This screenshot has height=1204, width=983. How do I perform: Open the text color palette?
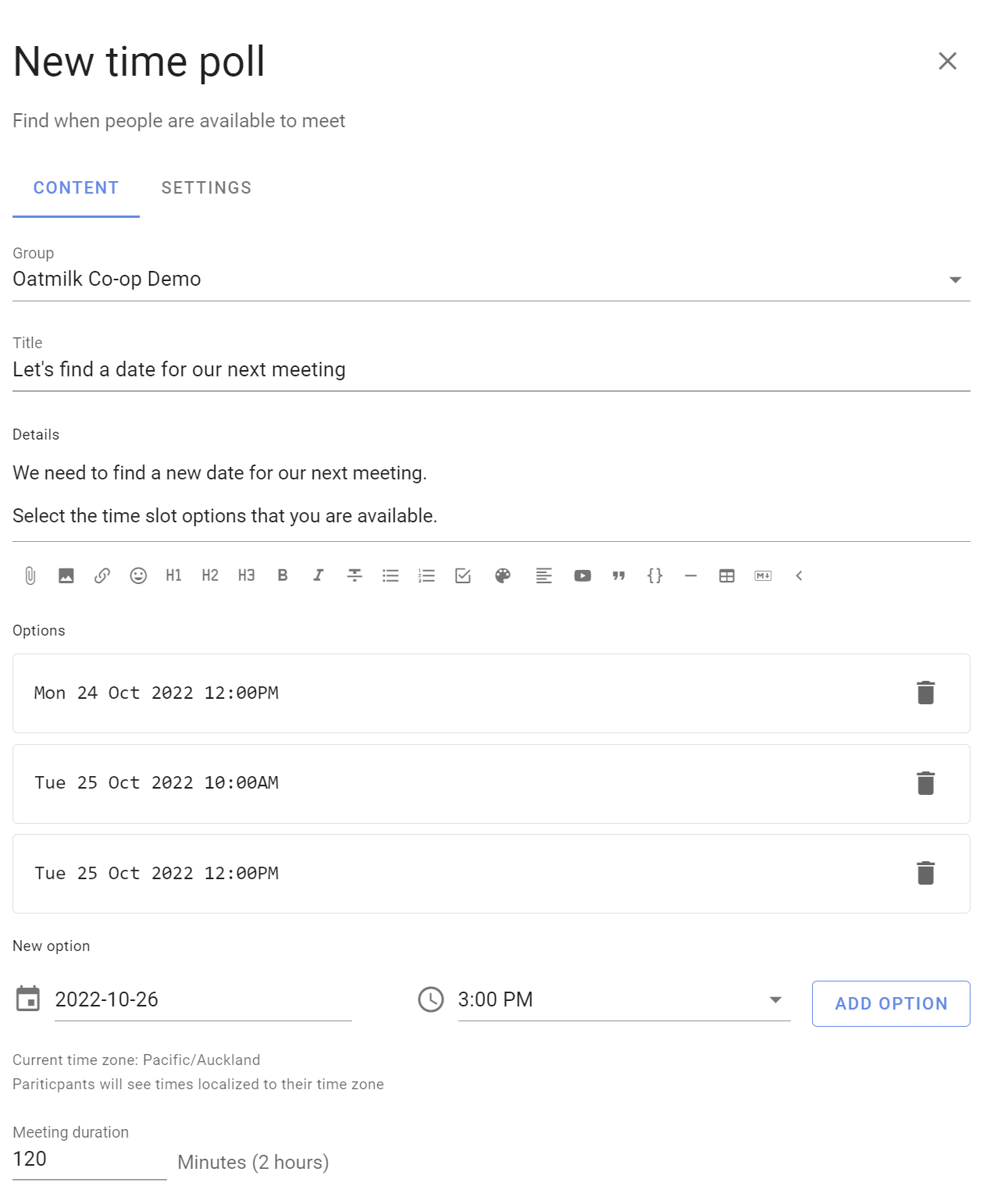pyautogui.click(x=503, y=575)
